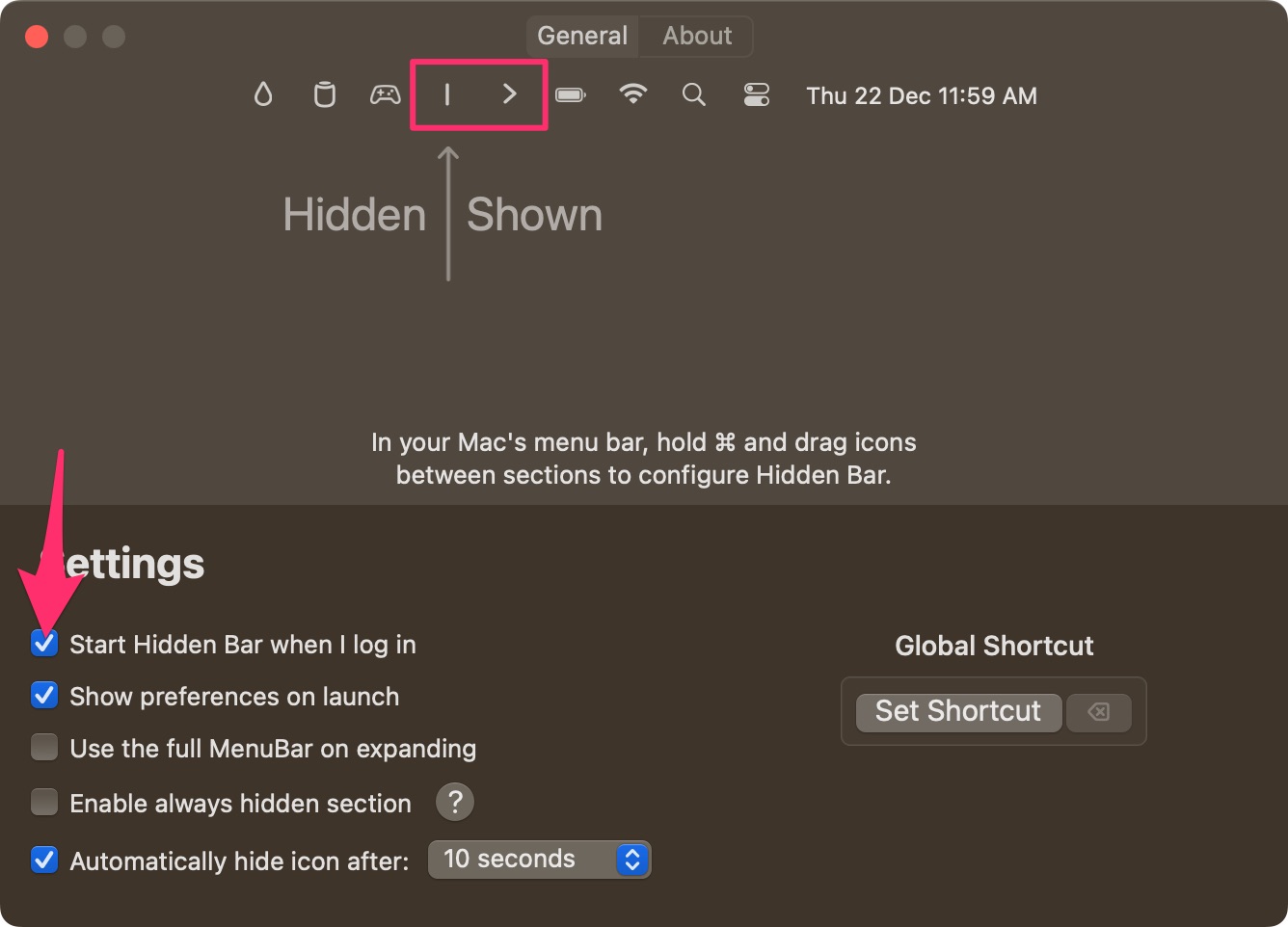This screenshot has height=927, width=1288.
Task: Open the 10 seconds dropdown
Action: (540, 860)
